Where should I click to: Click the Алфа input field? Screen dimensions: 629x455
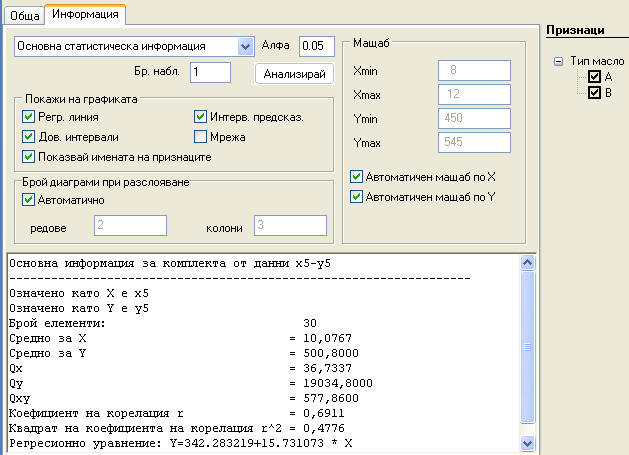tap(316, 46)
